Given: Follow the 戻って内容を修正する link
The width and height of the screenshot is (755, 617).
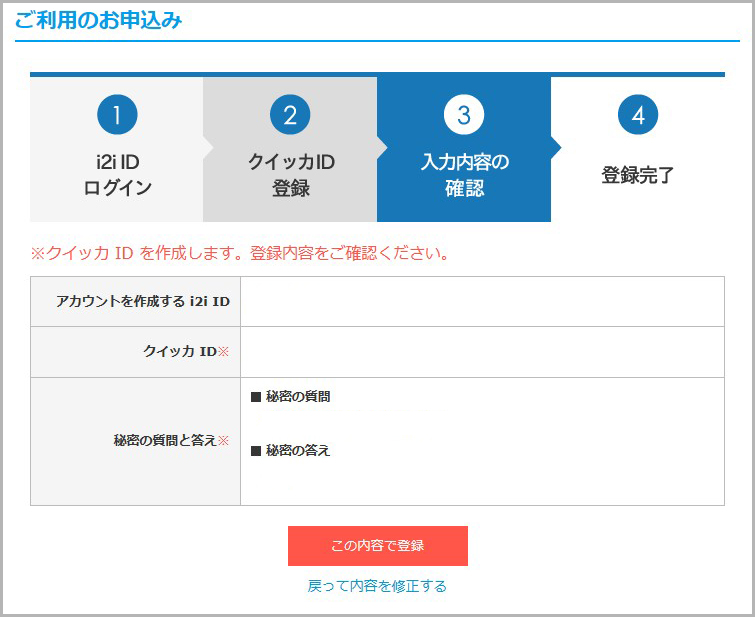Looking at the screenshot, I should 377,586.
